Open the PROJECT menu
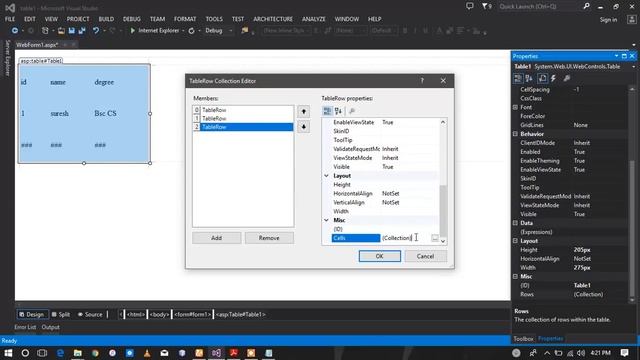The image size is (640, 360). click(78, 19)
